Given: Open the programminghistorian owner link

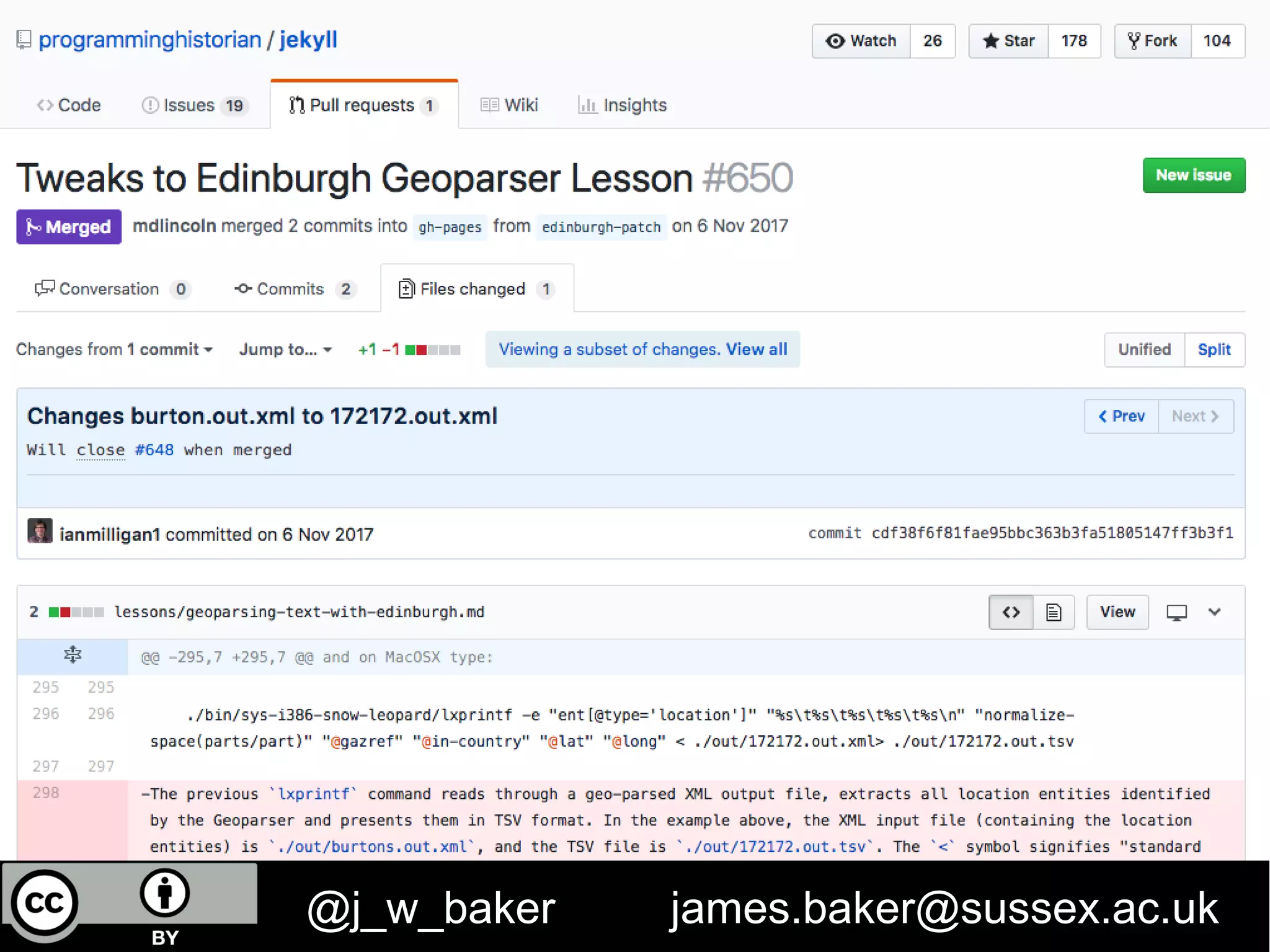Looking at the screenshot, I should 150,40.
